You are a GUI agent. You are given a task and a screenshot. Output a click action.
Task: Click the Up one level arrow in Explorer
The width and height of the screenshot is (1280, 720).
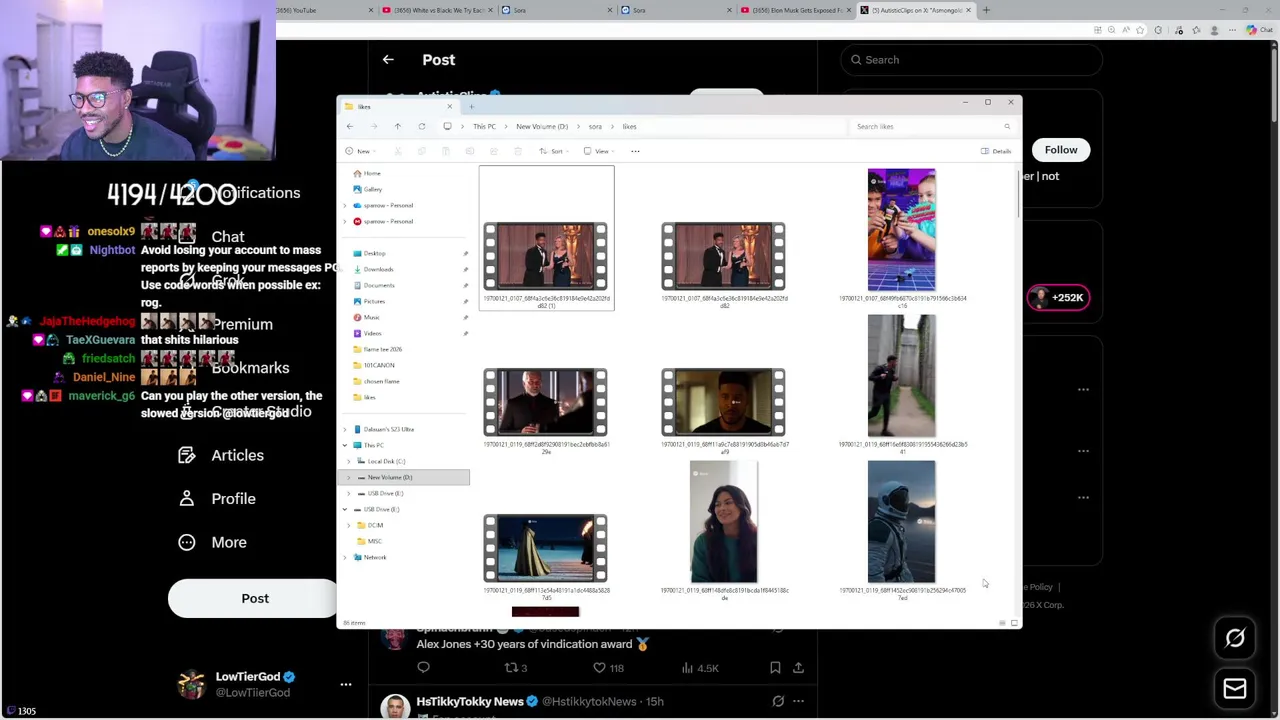click(397, 127)
